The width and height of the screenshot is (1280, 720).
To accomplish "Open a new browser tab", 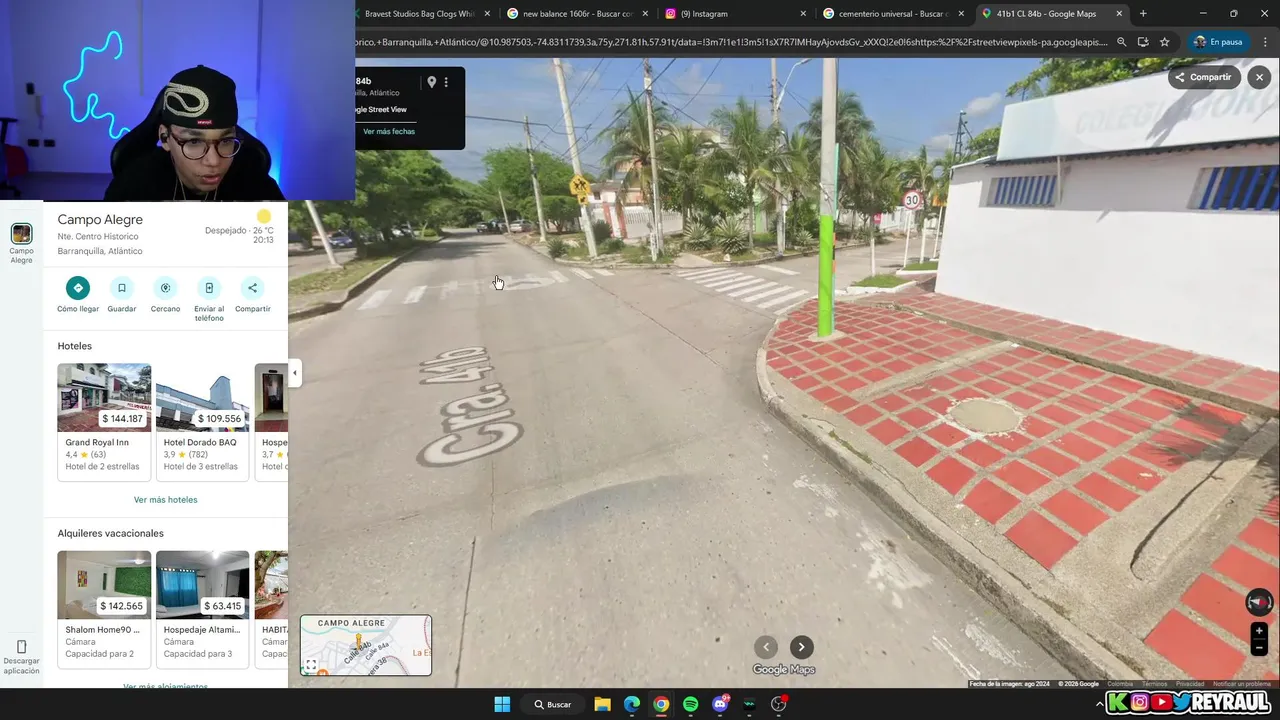I will (1143, 14).
